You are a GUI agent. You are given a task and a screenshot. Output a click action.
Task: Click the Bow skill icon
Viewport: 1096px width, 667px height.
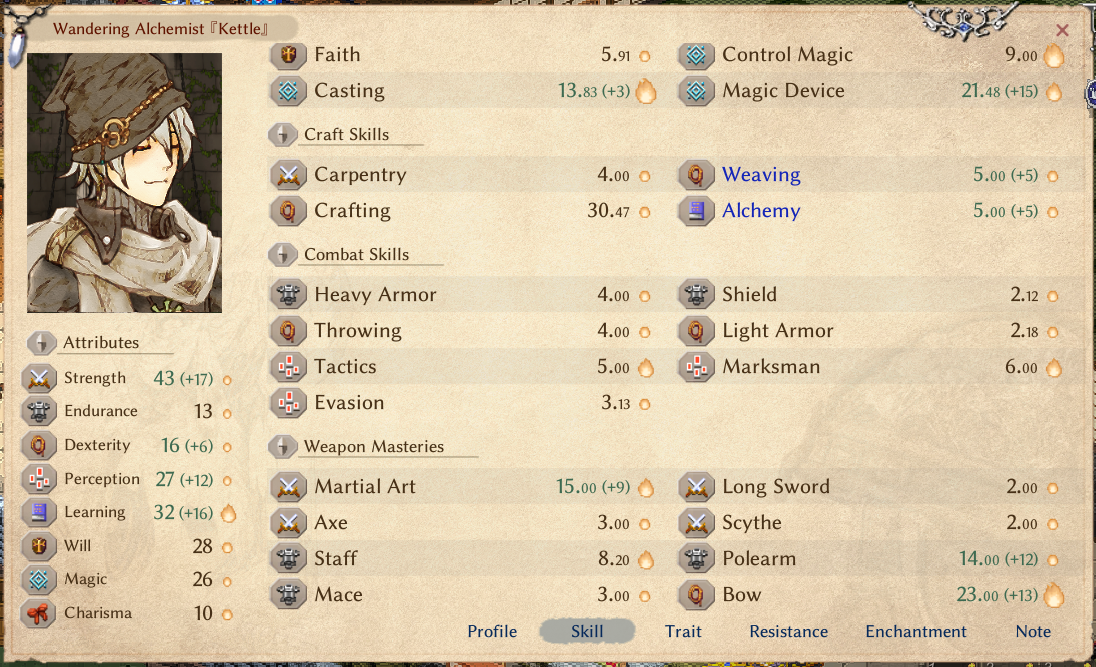(696, 594)
